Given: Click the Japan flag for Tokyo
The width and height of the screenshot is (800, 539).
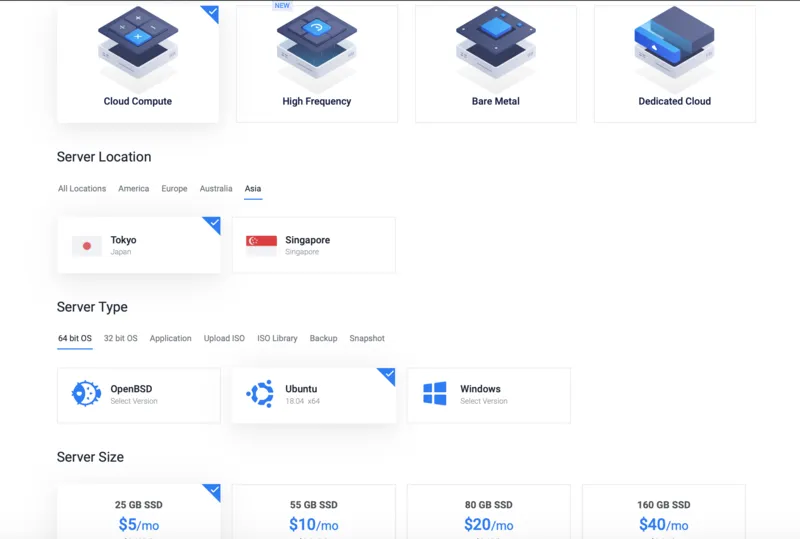Looking at the screenshot, I should [87, 246].
